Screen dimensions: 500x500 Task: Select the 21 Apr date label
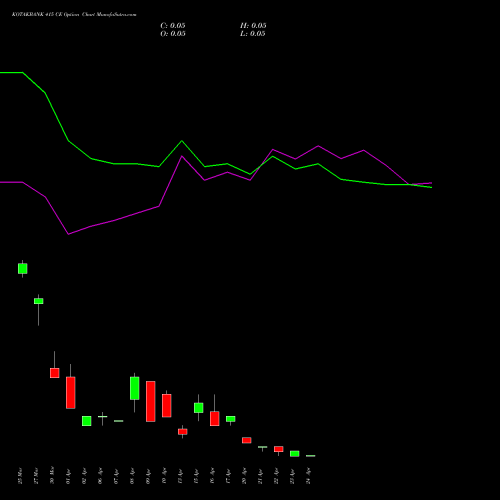click(260, 476)
